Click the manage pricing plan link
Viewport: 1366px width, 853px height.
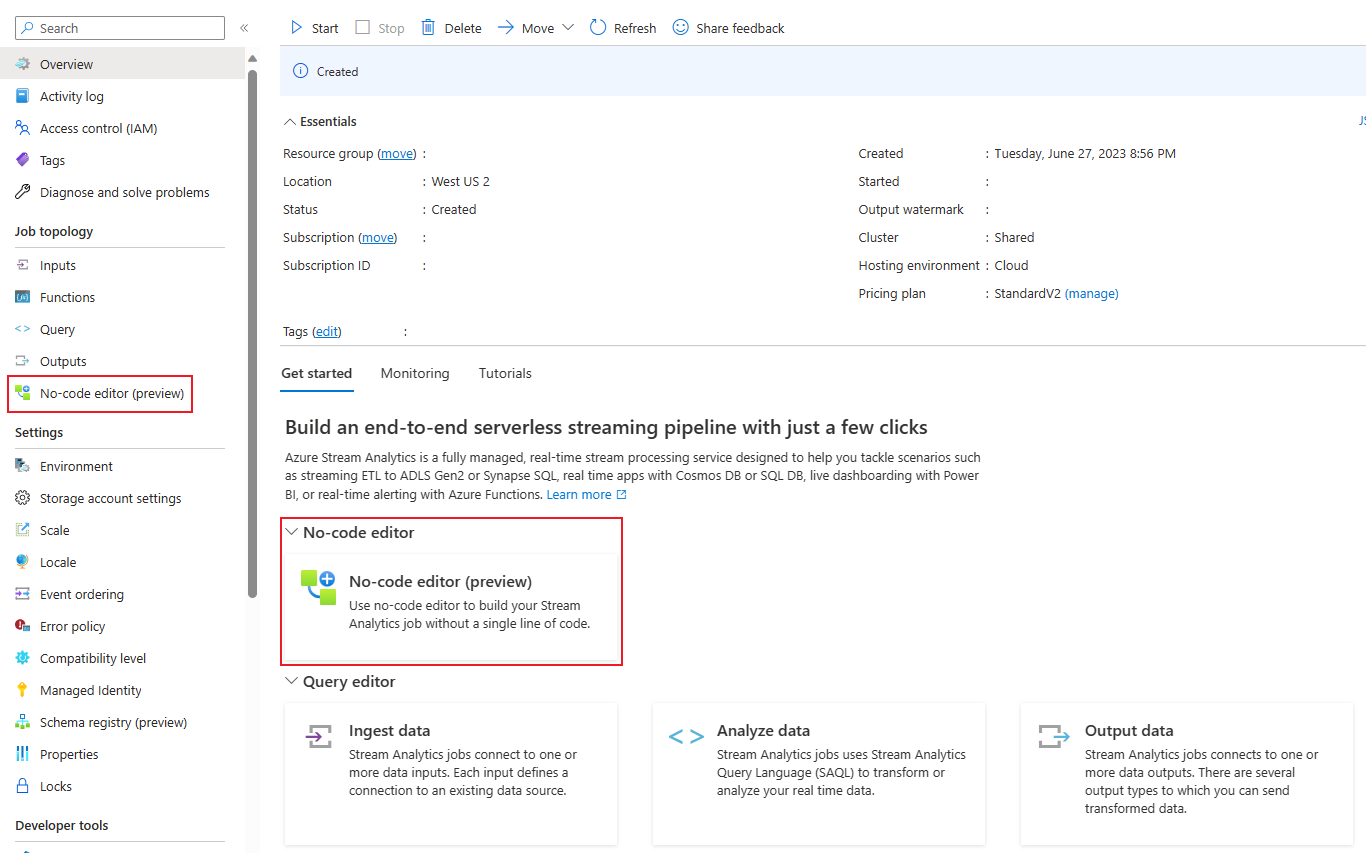1091,294
